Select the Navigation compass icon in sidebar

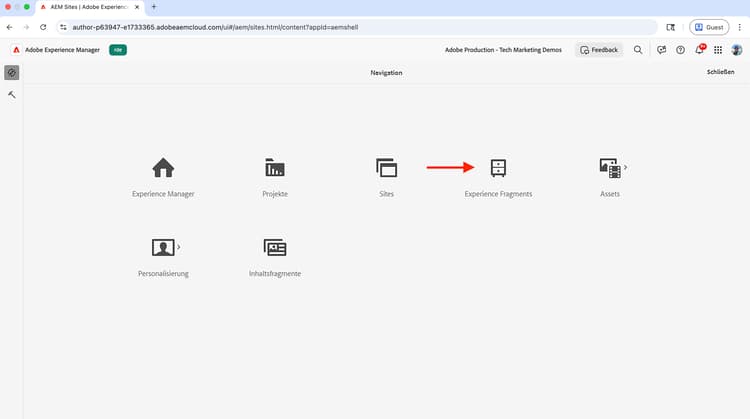pos(11,73)
